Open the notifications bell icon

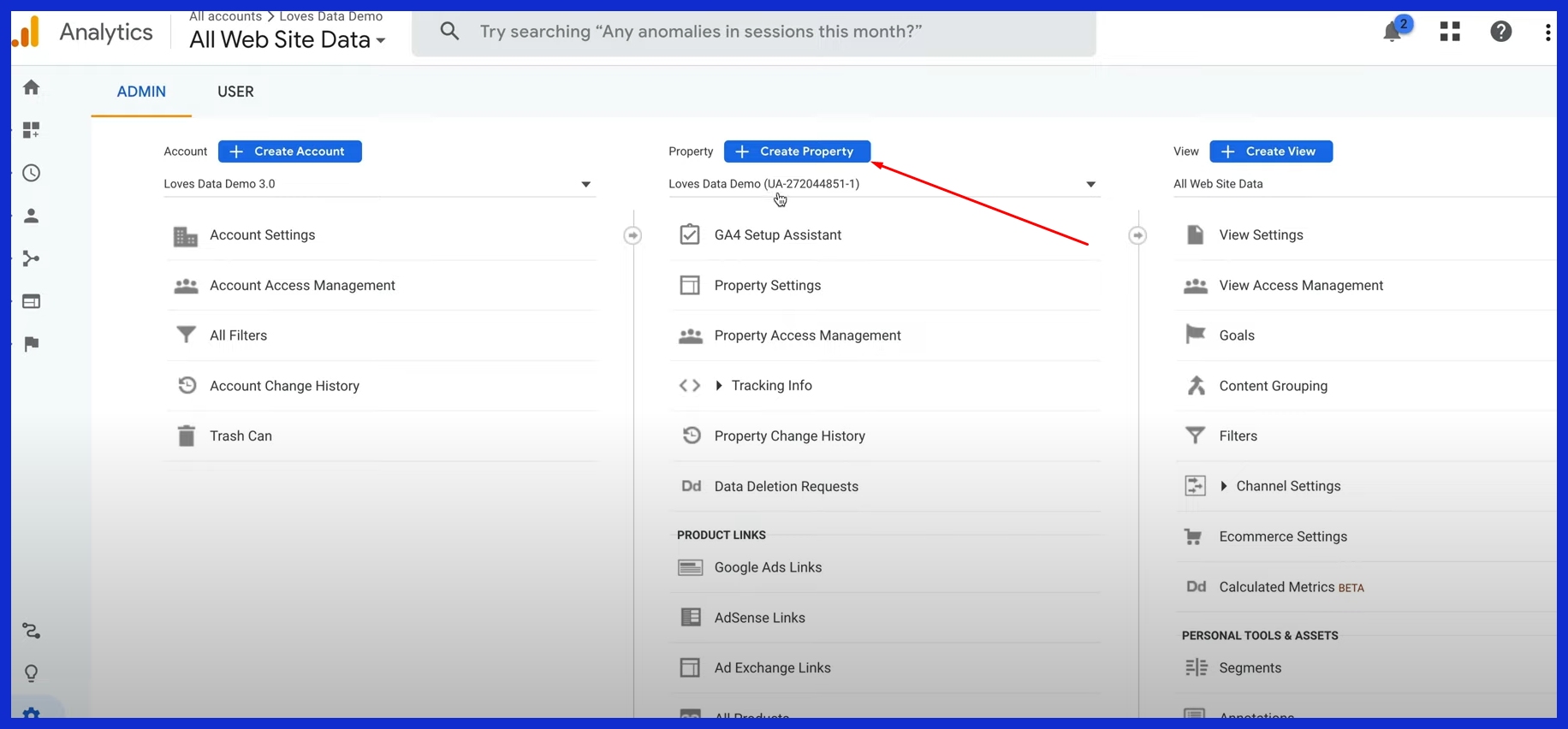pyautogui.click(x=1393, y=32)
